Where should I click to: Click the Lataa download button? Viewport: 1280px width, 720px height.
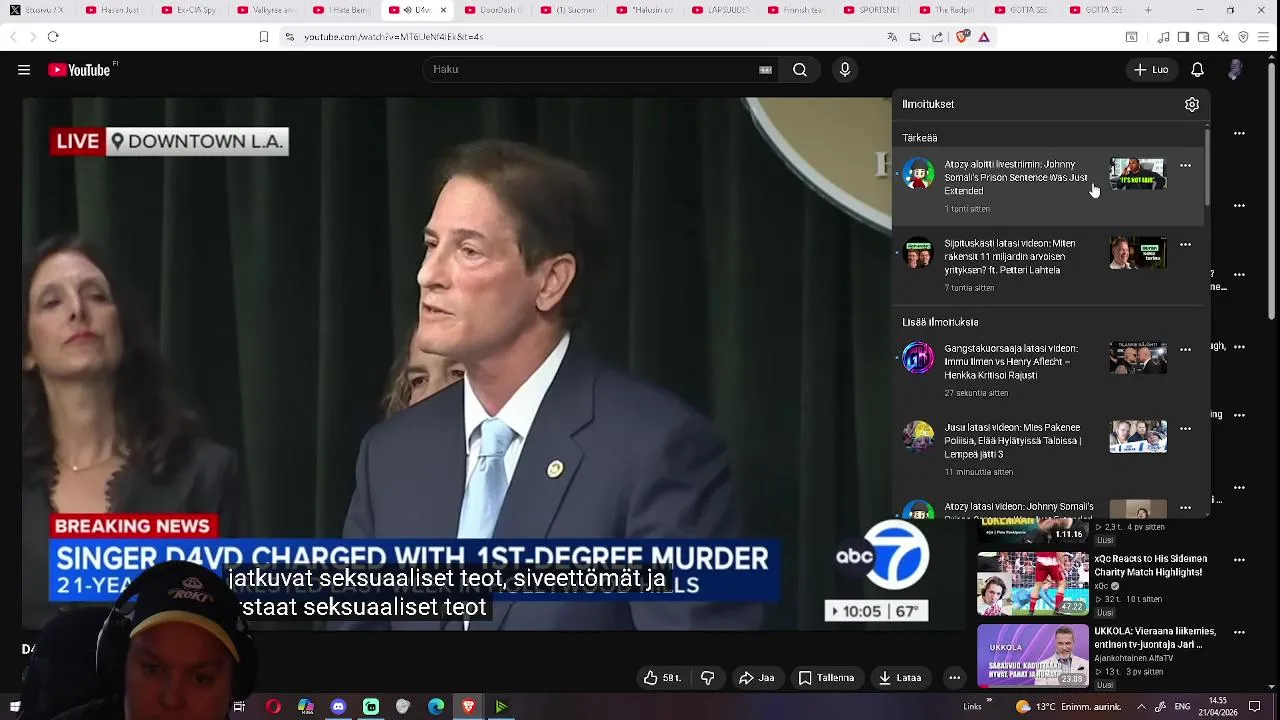(900, 678)
